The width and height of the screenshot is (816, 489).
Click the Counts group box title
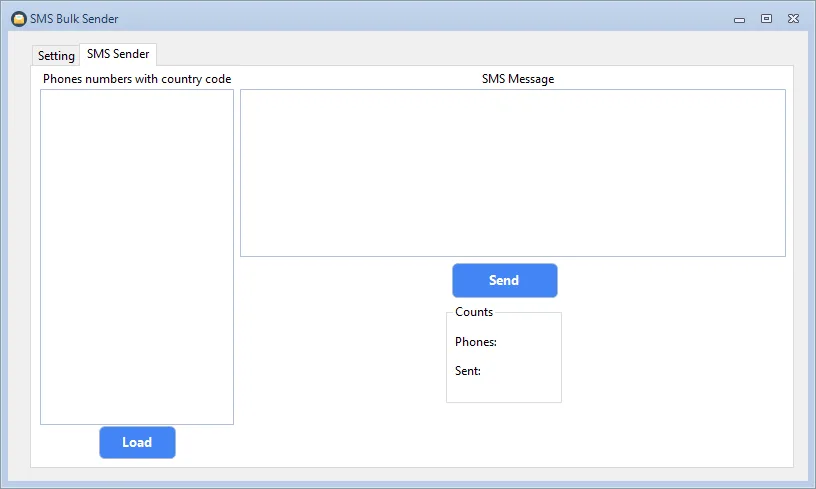(x=474, y=312)
